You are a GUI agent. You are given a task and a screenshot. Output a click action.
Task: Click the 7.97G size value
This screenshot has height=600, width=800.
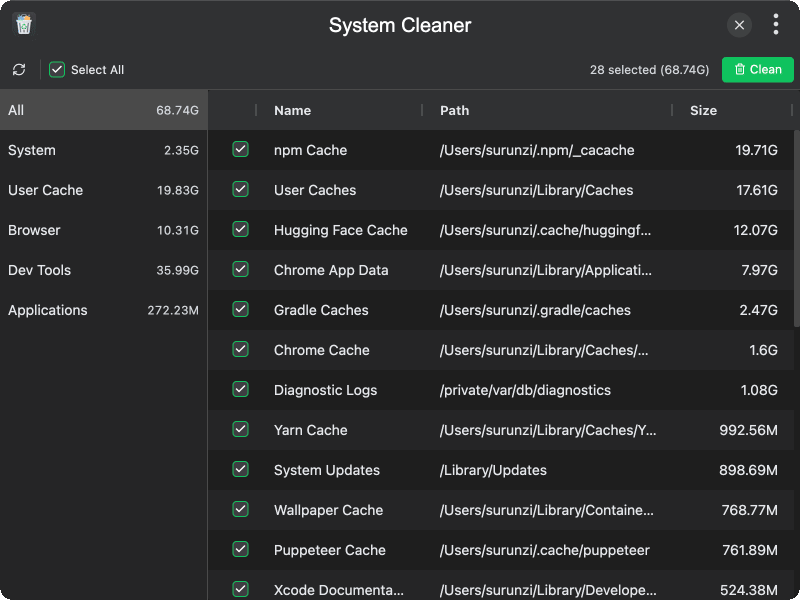[759, 270]
